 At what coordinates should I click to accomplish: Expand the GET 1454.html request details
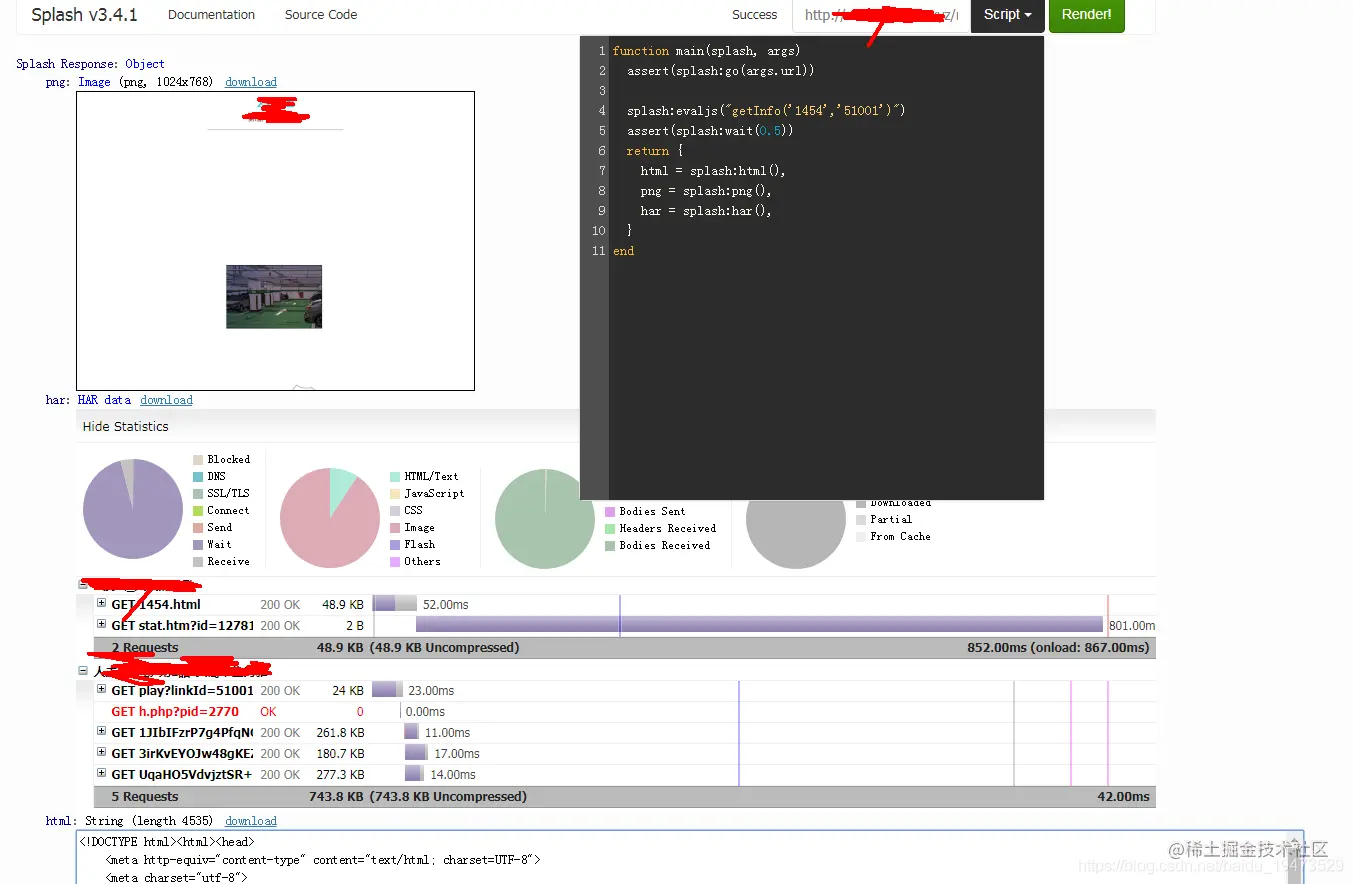click(x=101, y=604)
